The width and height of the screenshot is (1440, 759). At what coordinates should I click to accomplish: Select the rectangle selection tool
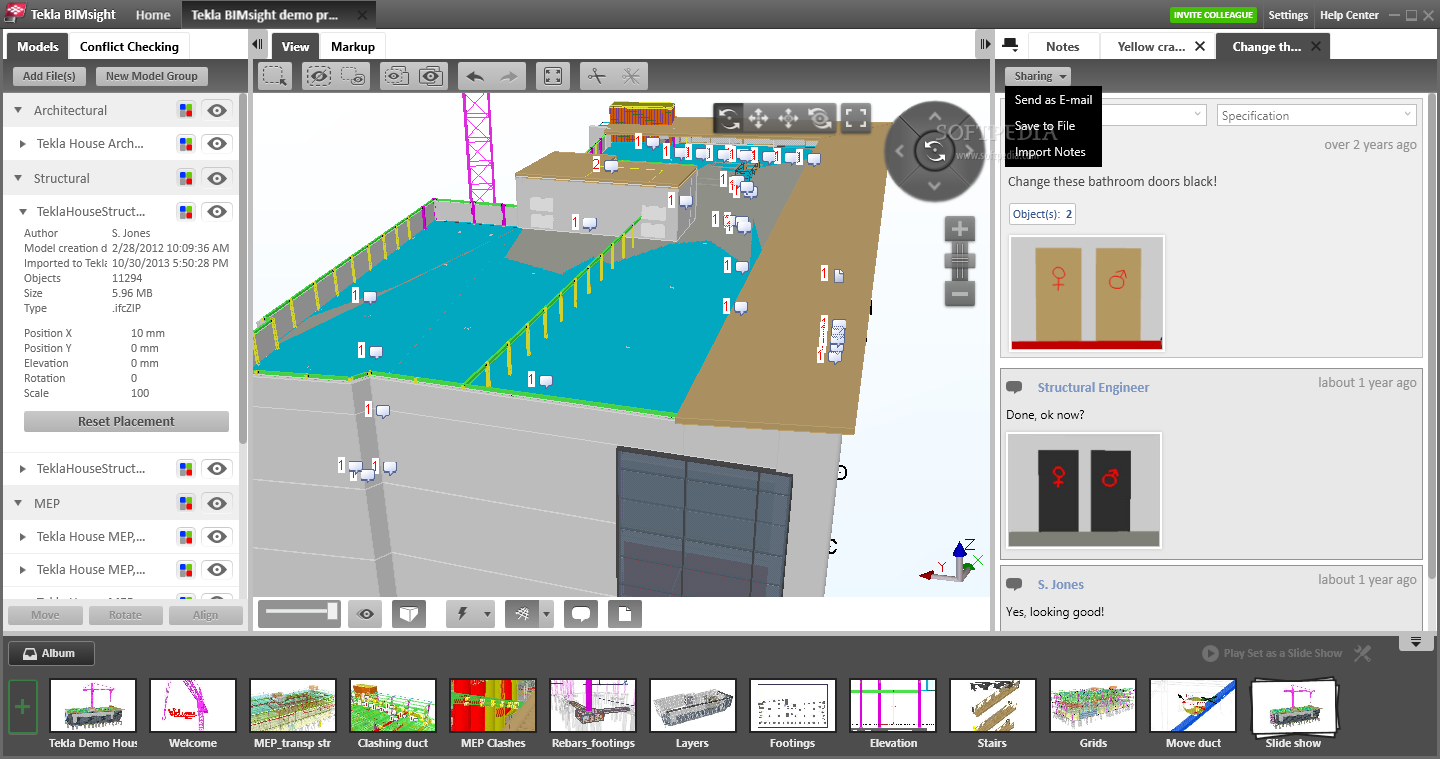(x=275, y=76)
